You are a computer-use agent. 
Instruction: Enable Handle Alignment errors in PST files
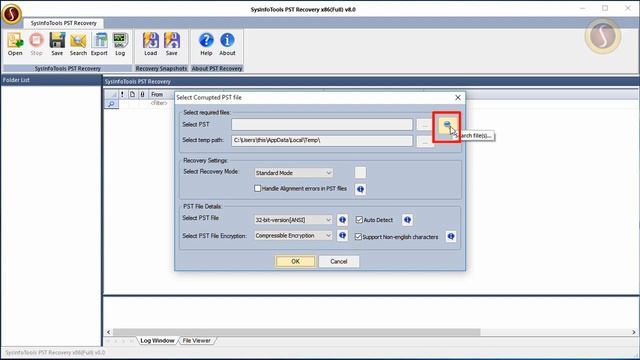[258, 189]
